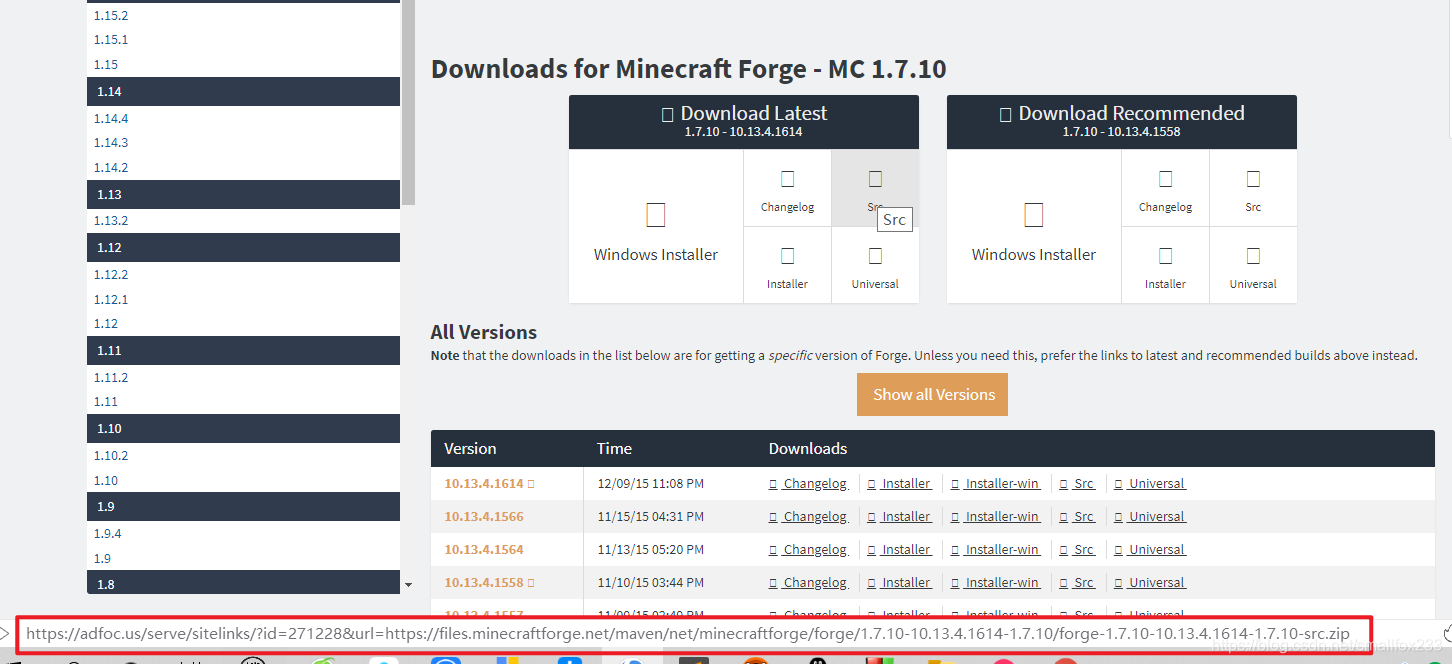Collapse the dark 1.13 section header
Viewport: 1452px width, 664px height.
(243, 194)
